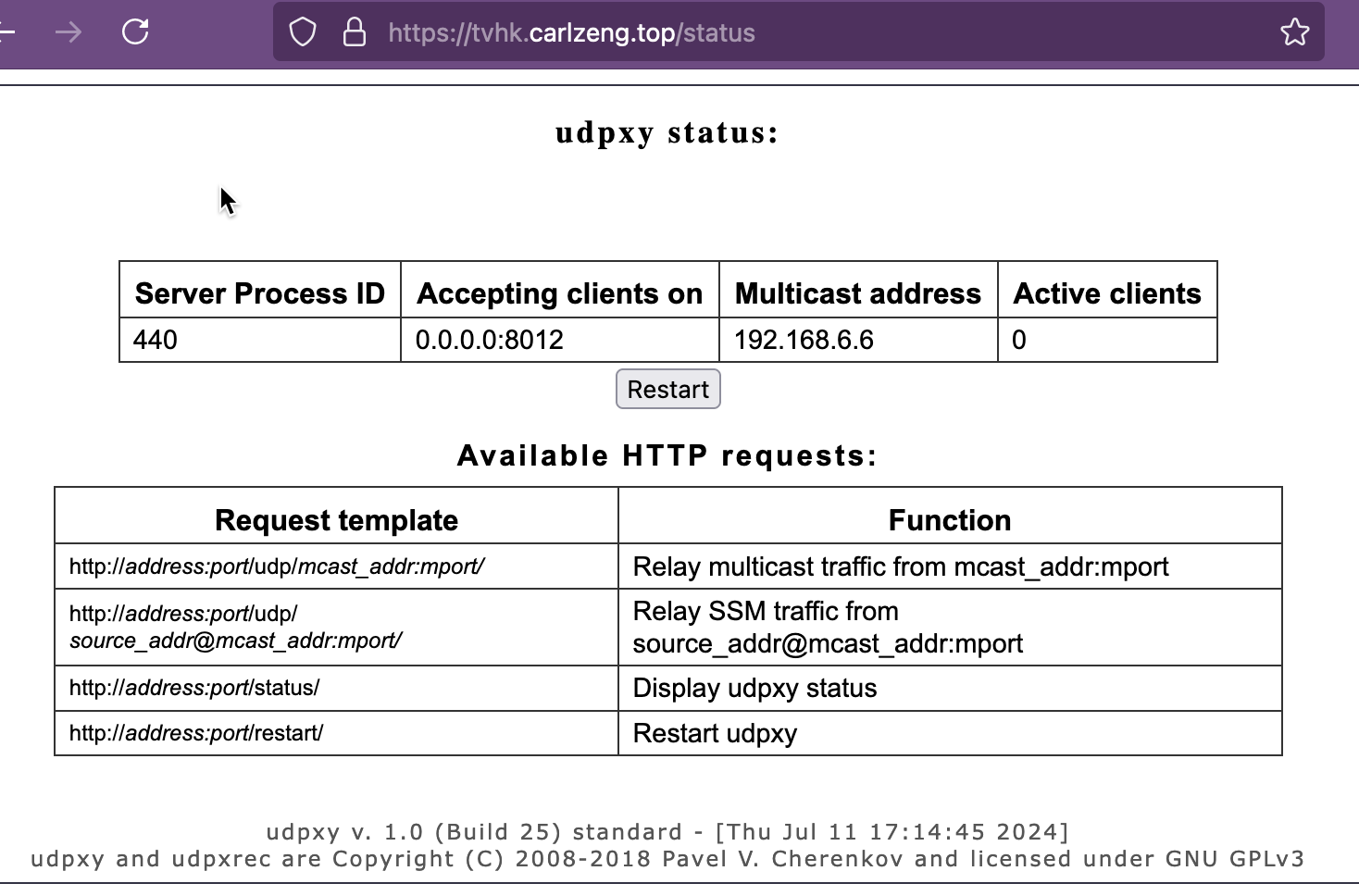The image size is (1359, 896).
Task: Click the 'Accepting clients on' column header
Action: [560, 293]
